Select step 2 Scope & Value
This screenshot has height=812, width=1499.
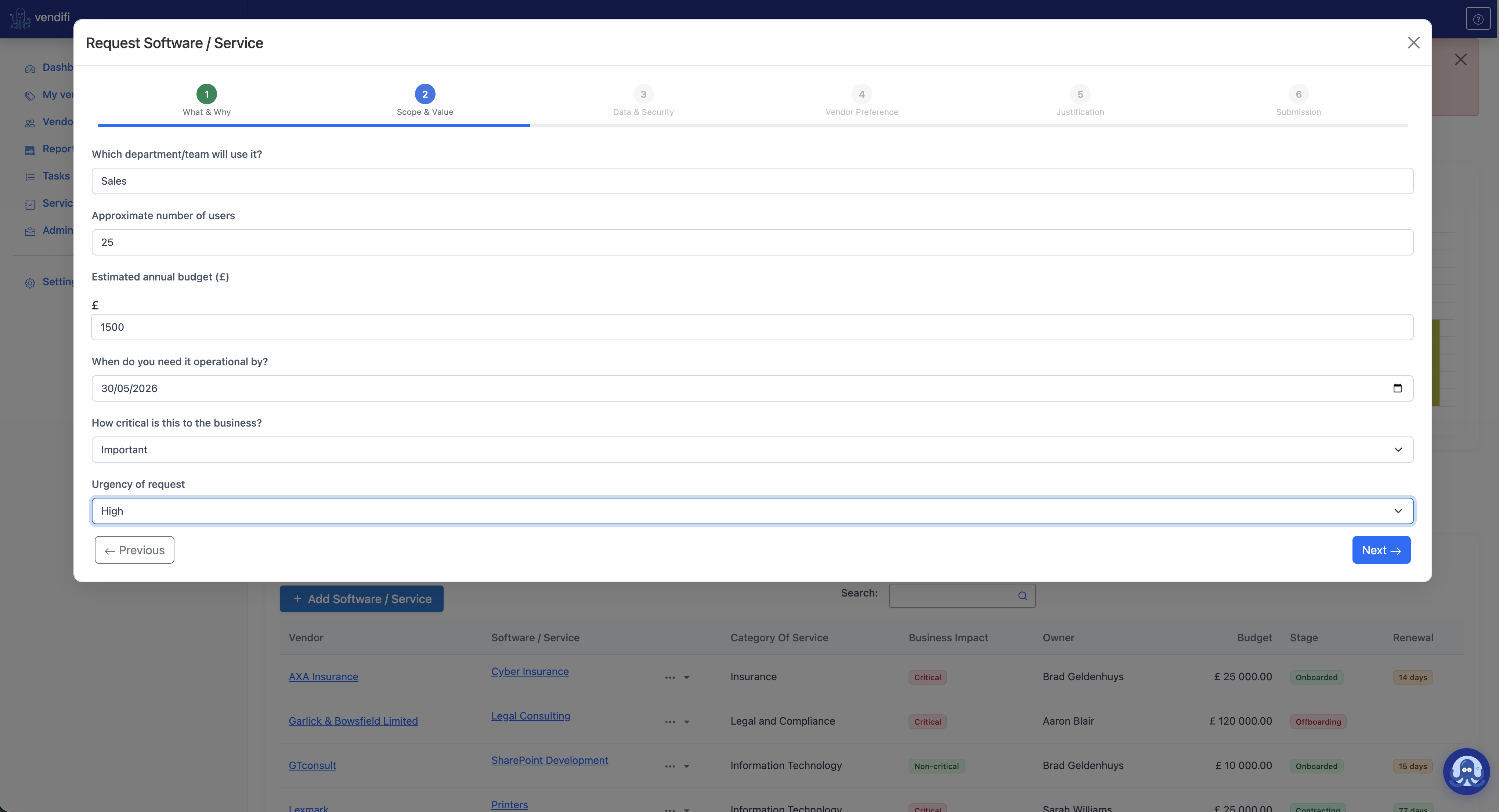pos(425,100)
